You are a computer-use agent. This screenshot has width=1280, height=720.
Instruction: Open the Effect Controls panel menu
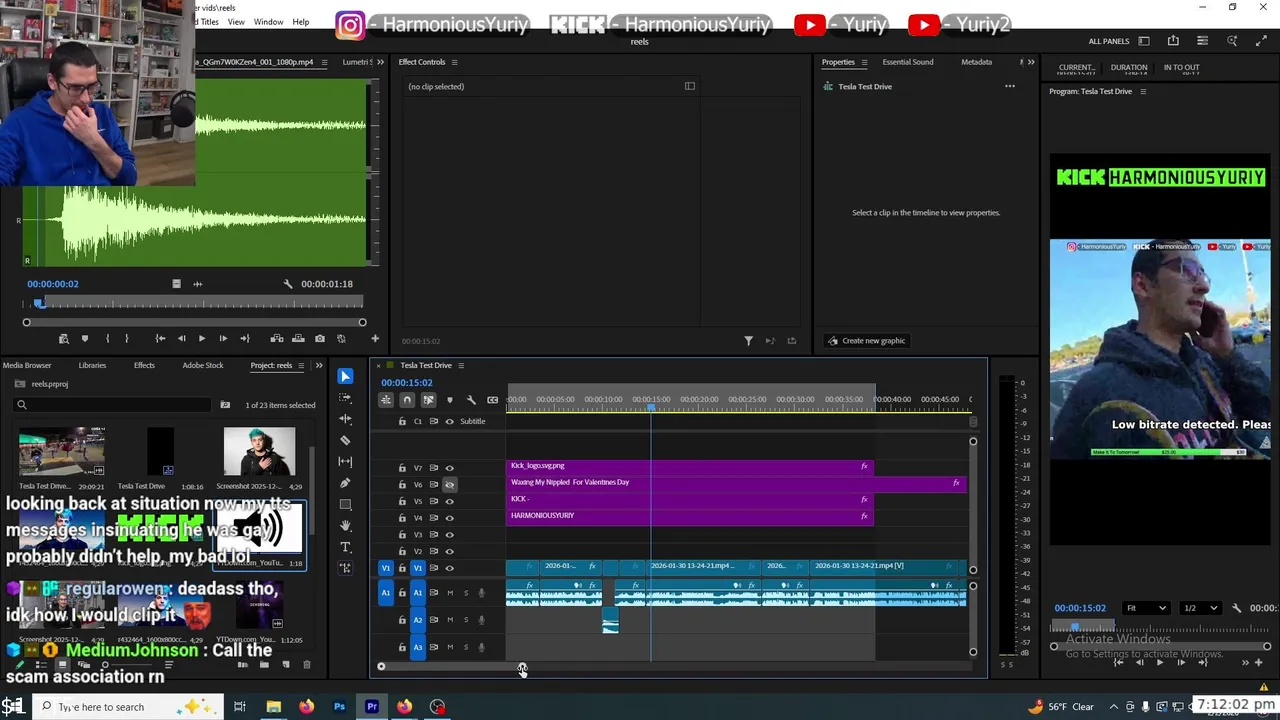pos(454,62)
